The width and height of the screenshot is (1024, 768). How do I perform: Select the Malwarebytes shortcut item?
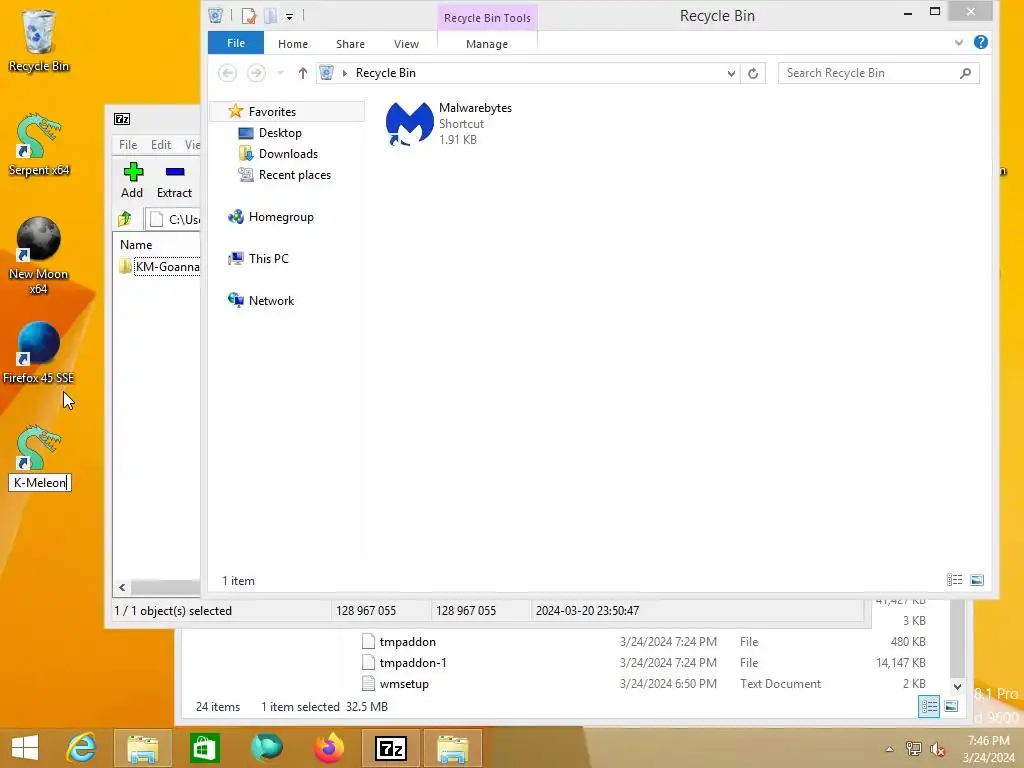449,124
